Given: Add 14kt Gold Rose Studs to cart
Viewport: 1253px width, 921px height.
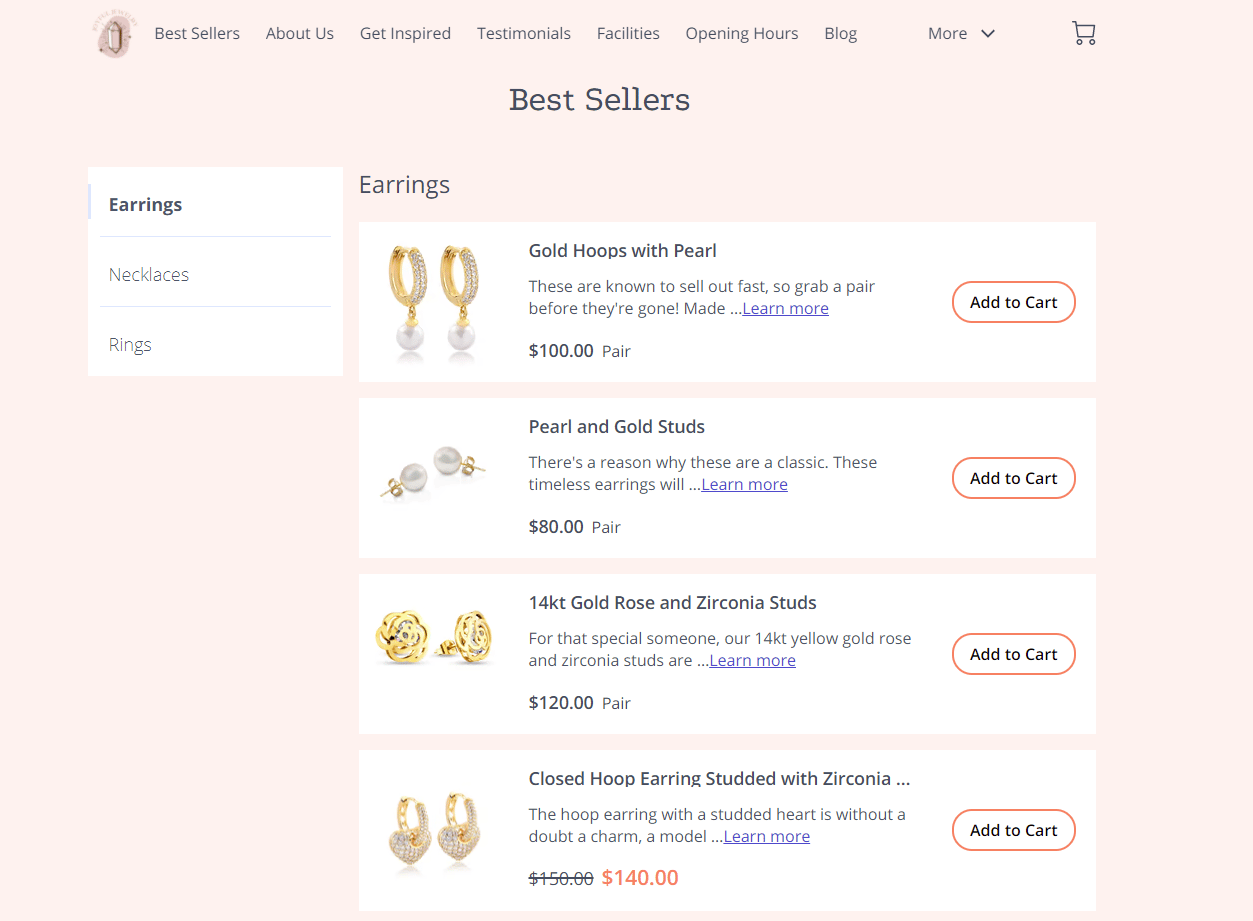Looking at the screenshot, I should click(x=1013, y=654).
